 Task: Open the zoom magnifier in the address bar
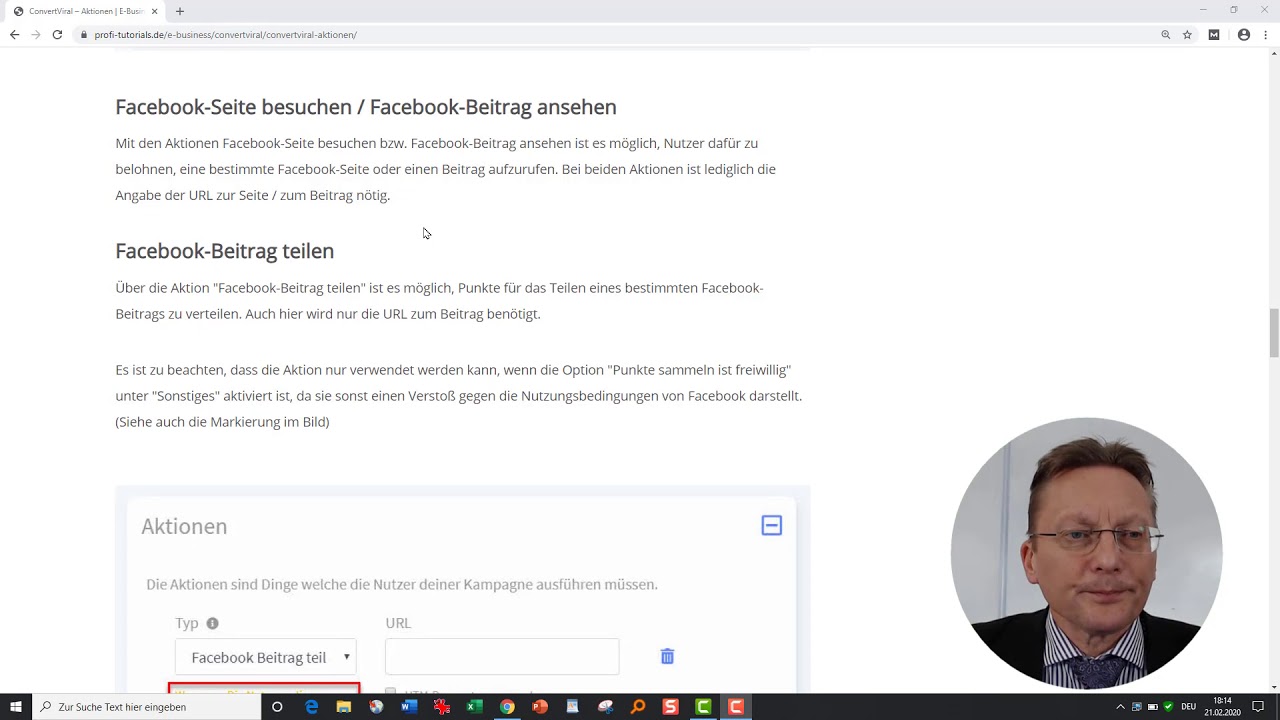(x=1166, y=34)
